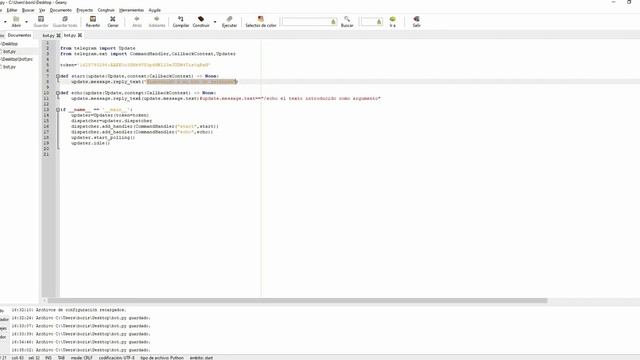This screenshot has height=360, width=640.
Task: Open the dropdown arrow left of the Abrir icon
Action: coord(5,22)
